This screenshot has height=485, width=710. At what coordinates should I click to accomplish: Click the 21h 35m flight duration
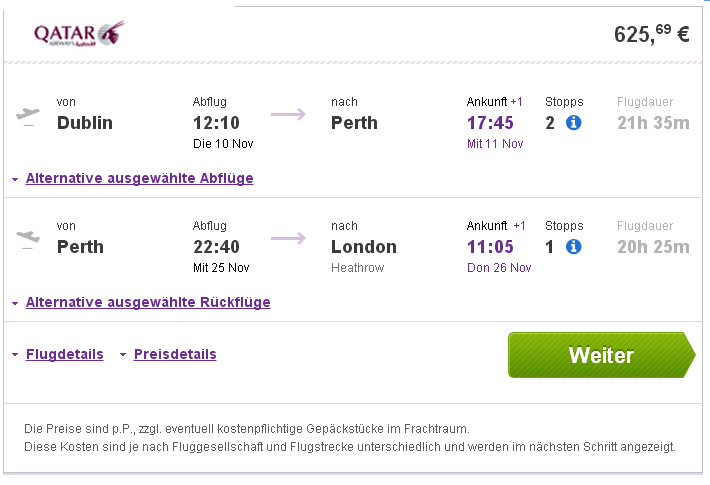[x=653, y=123]
